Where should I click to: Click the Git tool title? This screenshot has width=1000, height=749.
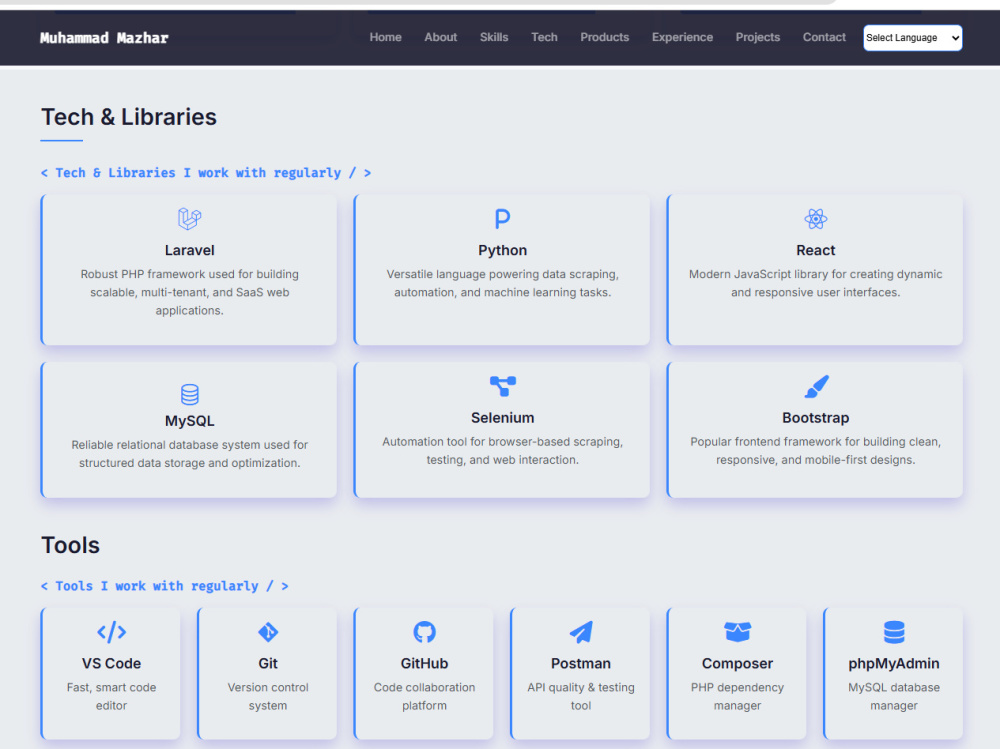click(268, 664)
